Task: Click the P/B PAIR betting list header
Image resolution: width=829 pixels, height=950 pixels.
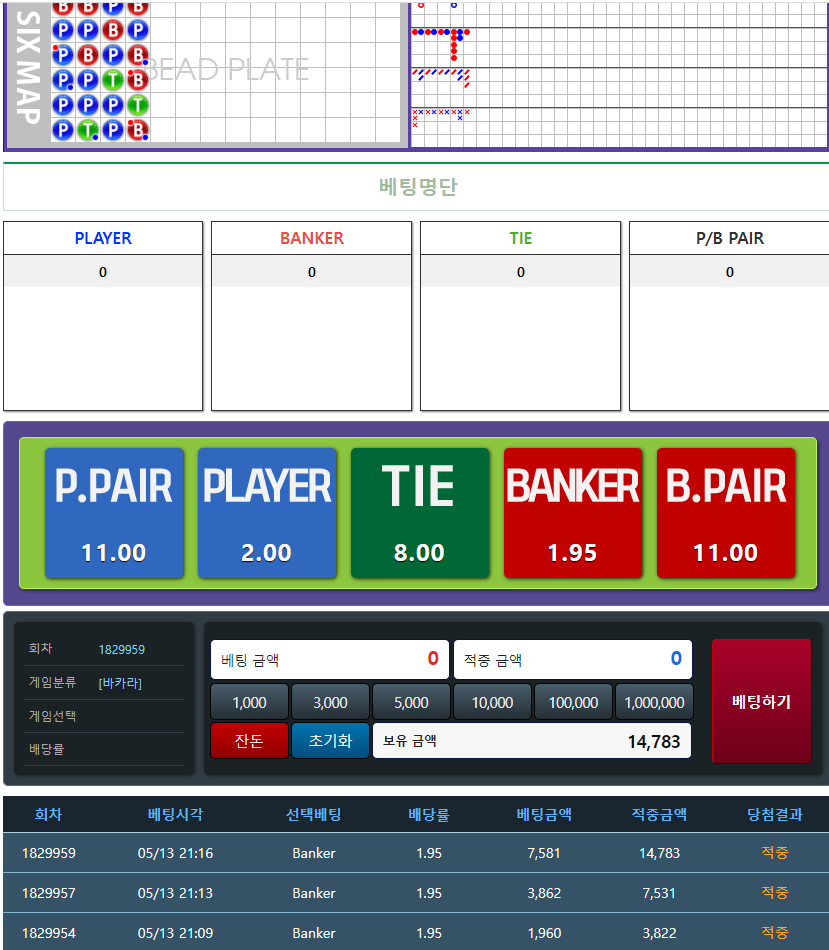Action: [730, 238]
